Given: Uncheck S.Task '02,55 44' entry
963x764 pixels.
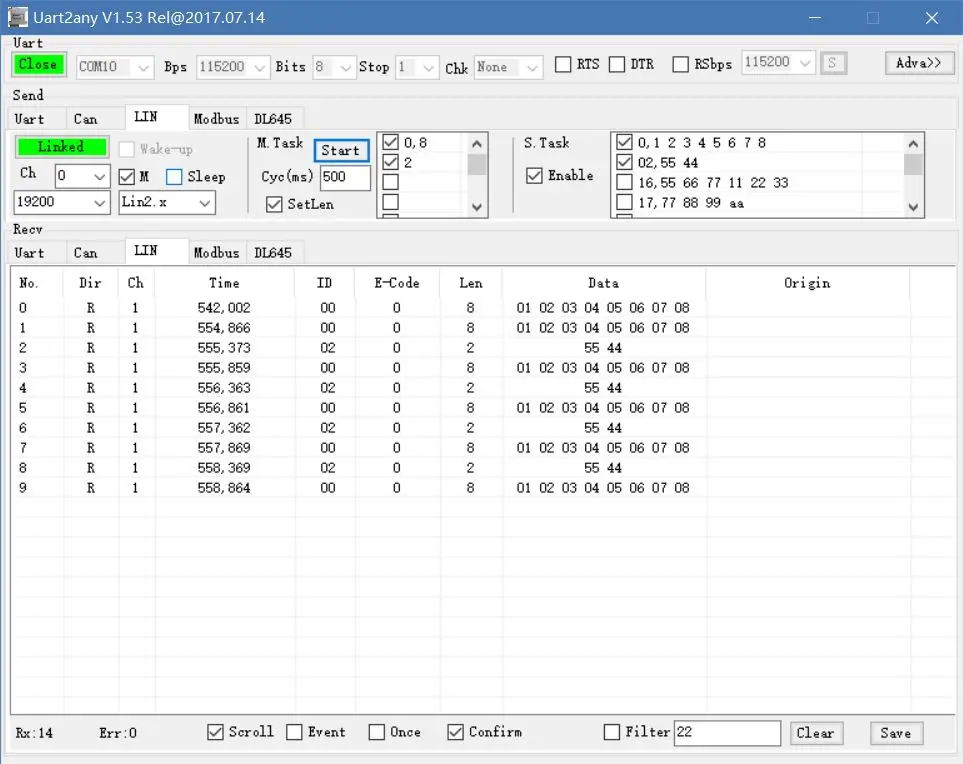Looking at the screenshot, I should [x=624, y=162].
